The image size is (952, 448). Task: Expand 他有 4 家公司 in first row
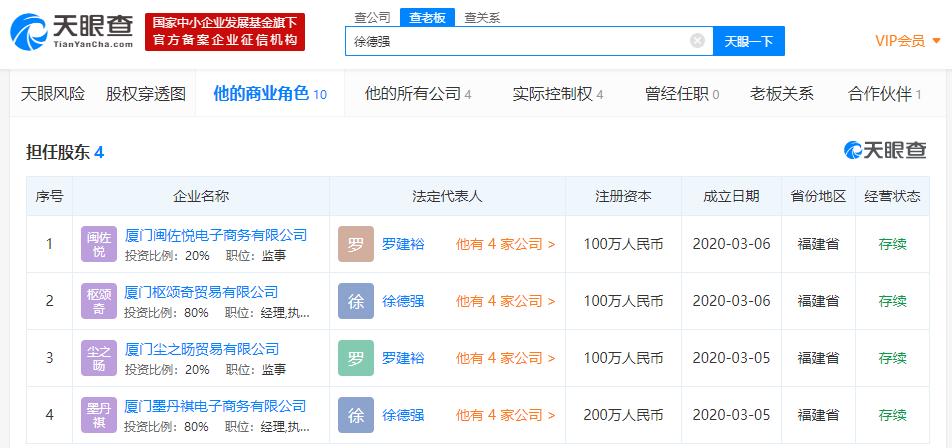[505, 244]
